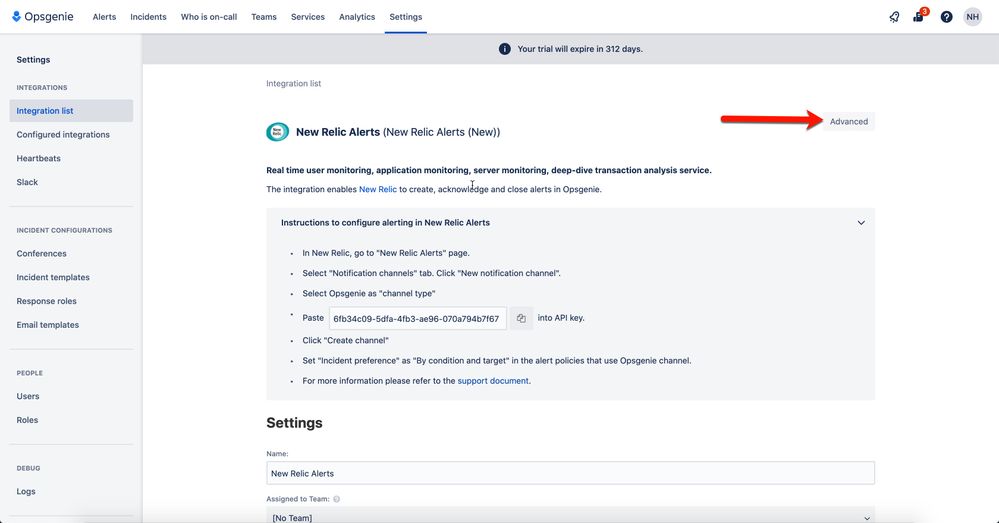This screenshot has width=999, height=523.
Task: Open Response roles in sidebar
Action: click(x=47, y=301)
